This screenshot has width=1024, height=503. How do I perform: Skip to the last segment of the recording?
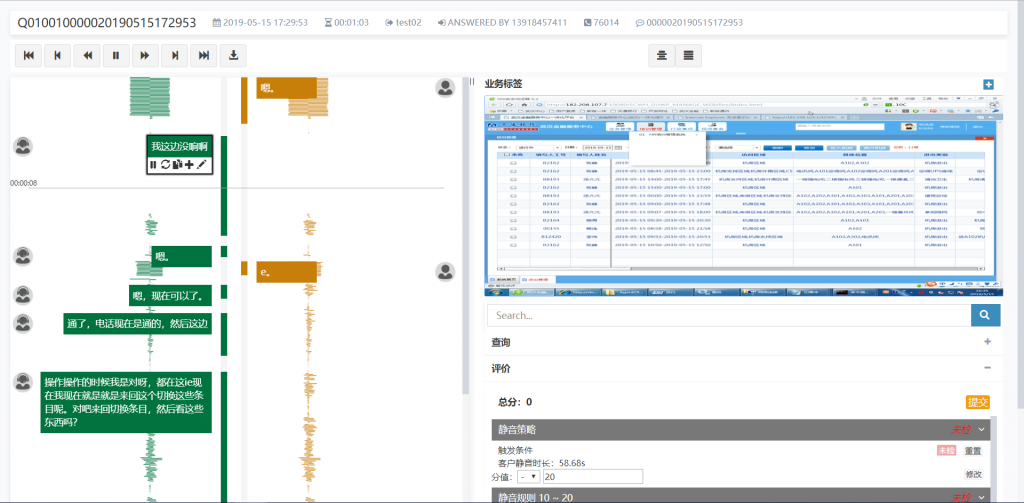coord(204,56)
